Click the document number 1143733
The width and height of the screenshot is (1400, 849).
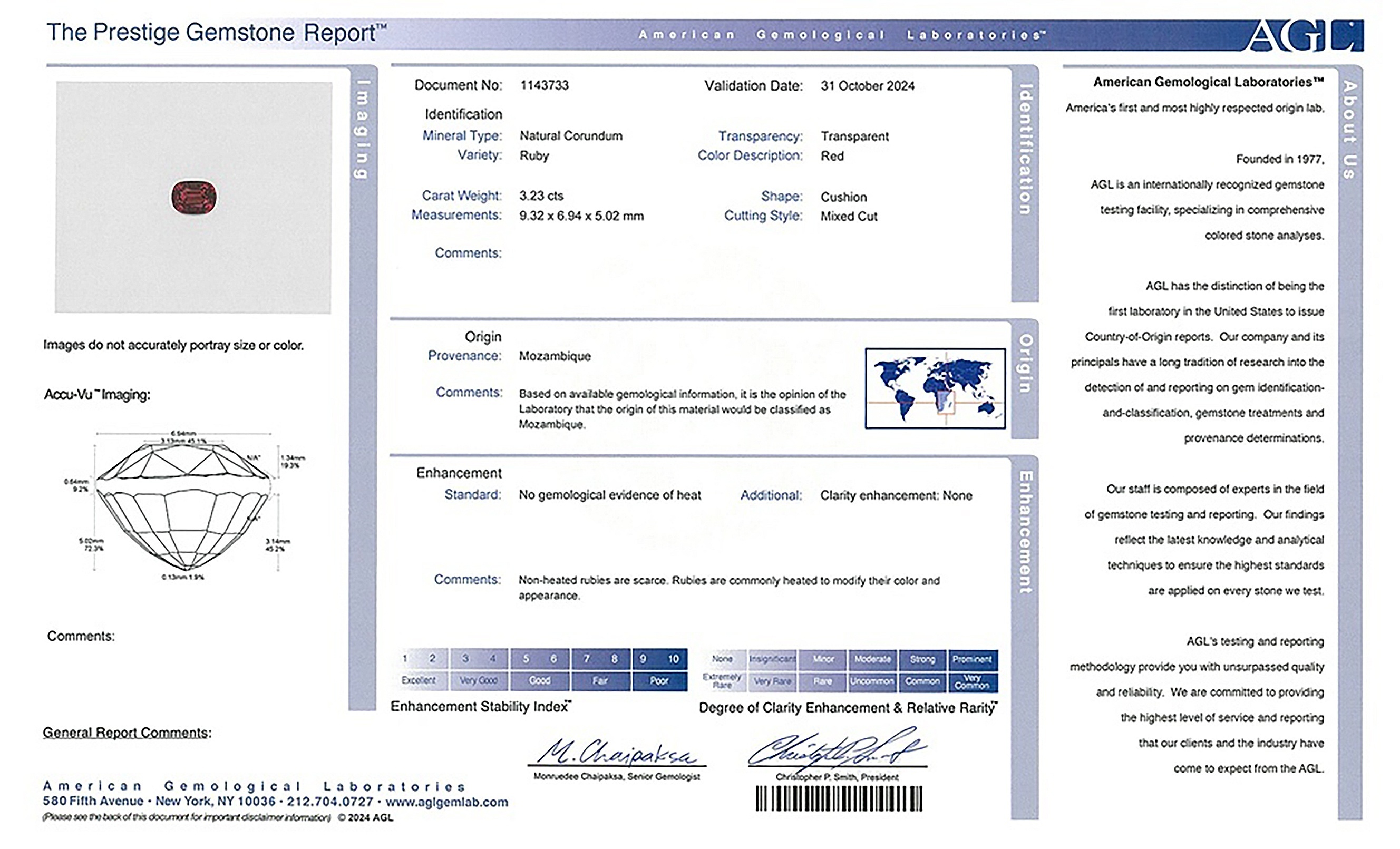tap(545, 85)
